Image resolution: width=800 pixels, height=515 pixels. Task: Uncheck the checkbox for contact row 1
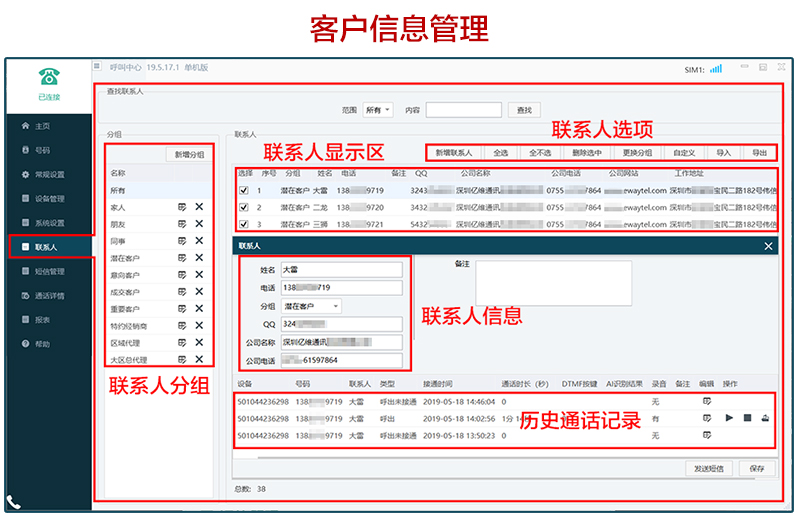tap(243, 190)
